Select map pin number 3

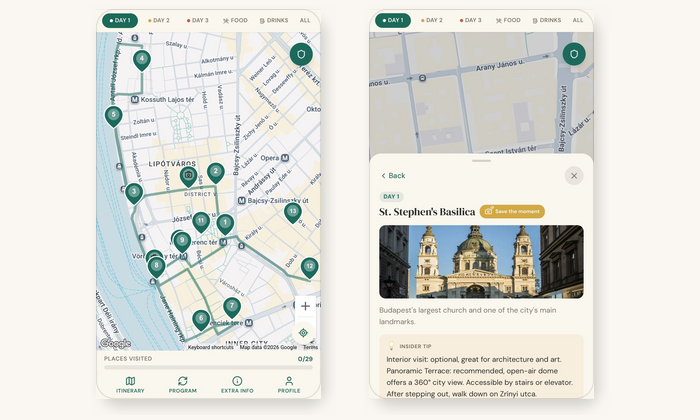(134, 193)
